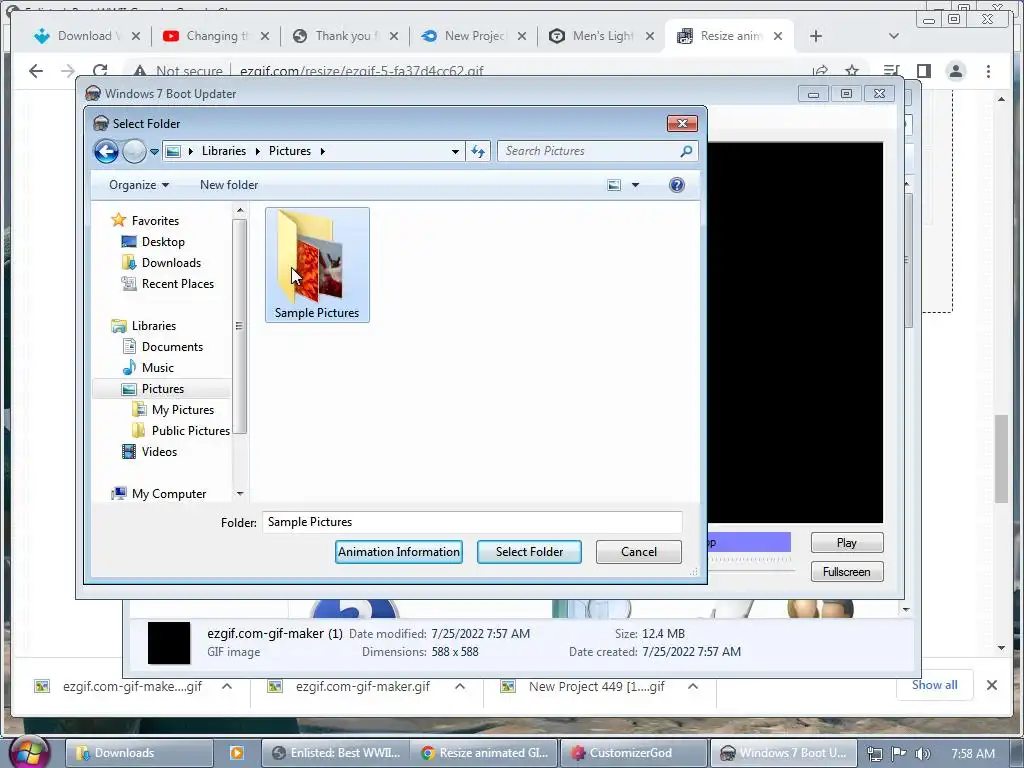Close the Select Folder dialog

tap(682, 123)
